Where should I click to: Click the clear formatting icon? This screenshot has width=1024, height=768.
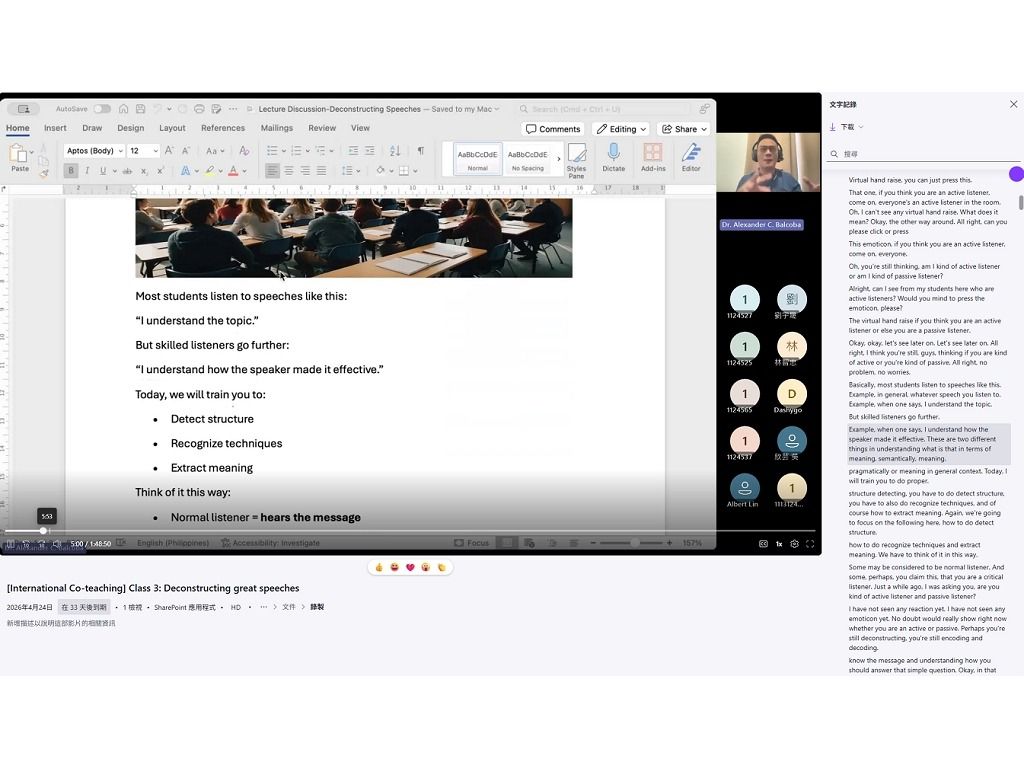[244, 151]
